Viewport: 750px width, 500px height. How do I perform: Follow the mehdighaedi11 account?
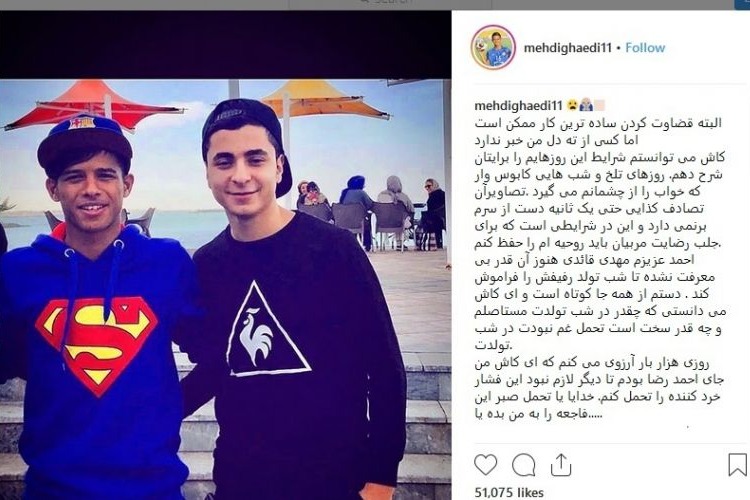[645, 48]
